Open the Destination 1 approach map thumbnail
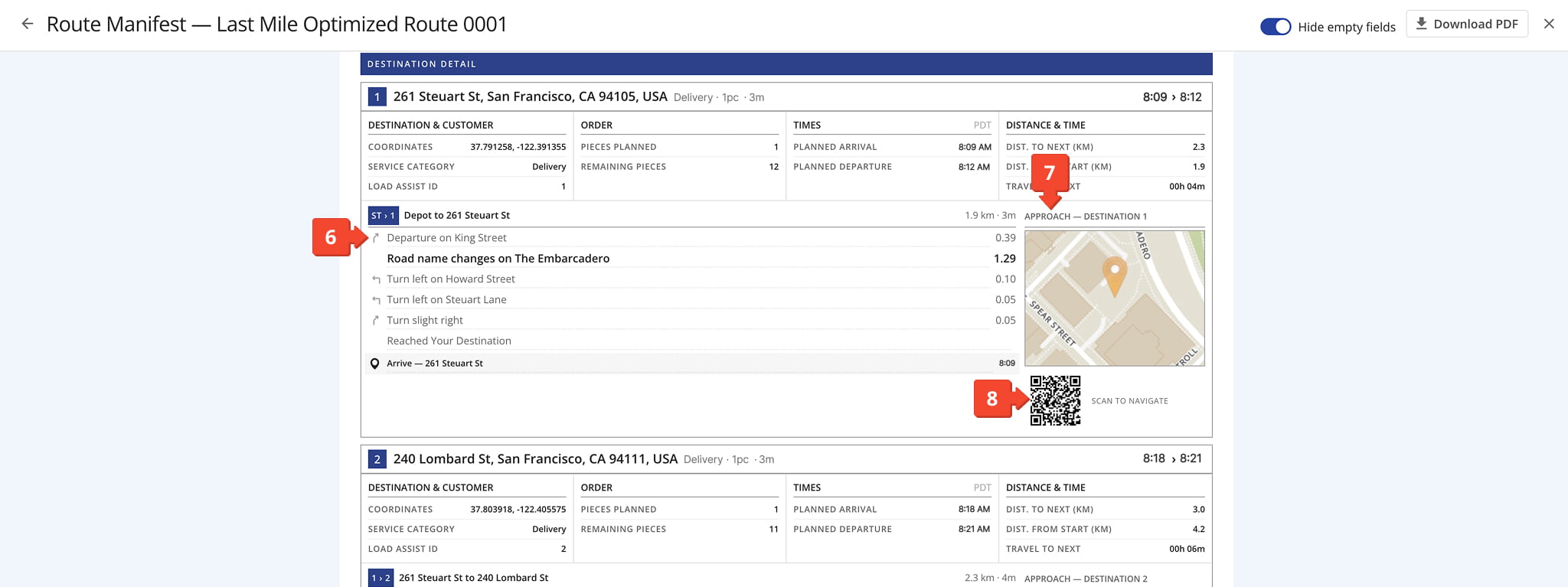Viewport: 1568px width, 587px height. pyautogui.click(x=1115, y=298)
